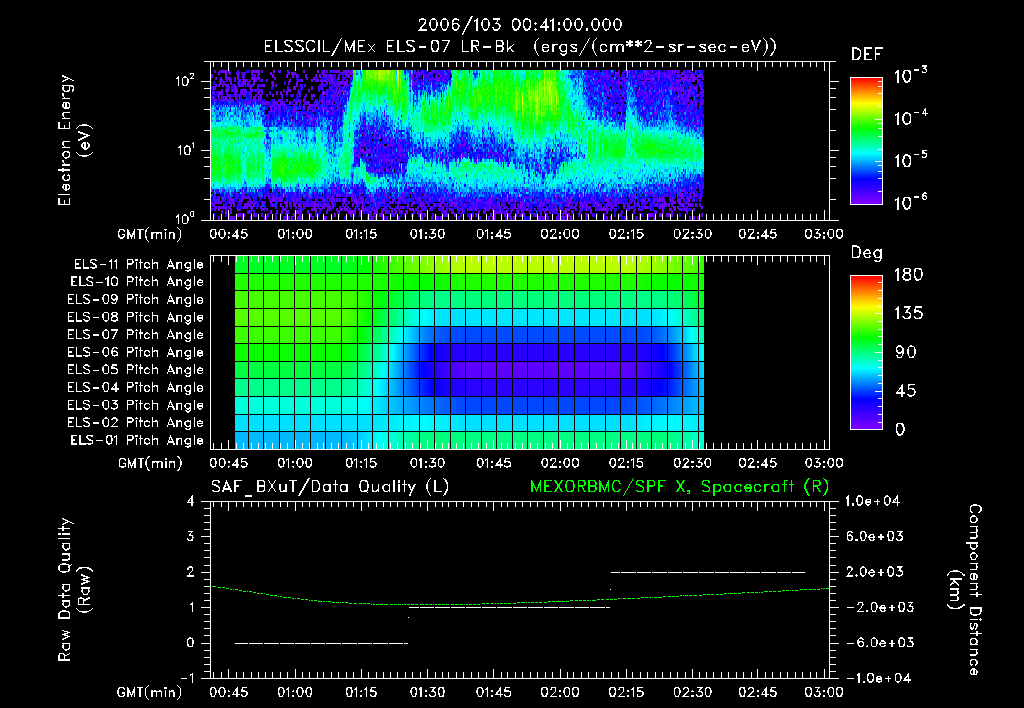
Task: Click the green 'MEXORBMC/SPF X, Spacecraft (R)' legend
Action: tap(680, 487)
